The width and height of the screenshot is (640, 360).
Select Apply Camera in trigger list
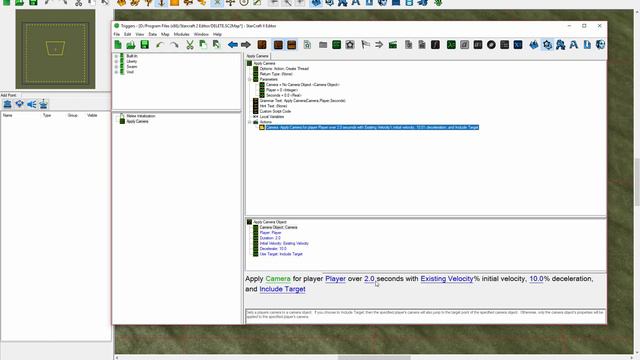pos(137,121)
